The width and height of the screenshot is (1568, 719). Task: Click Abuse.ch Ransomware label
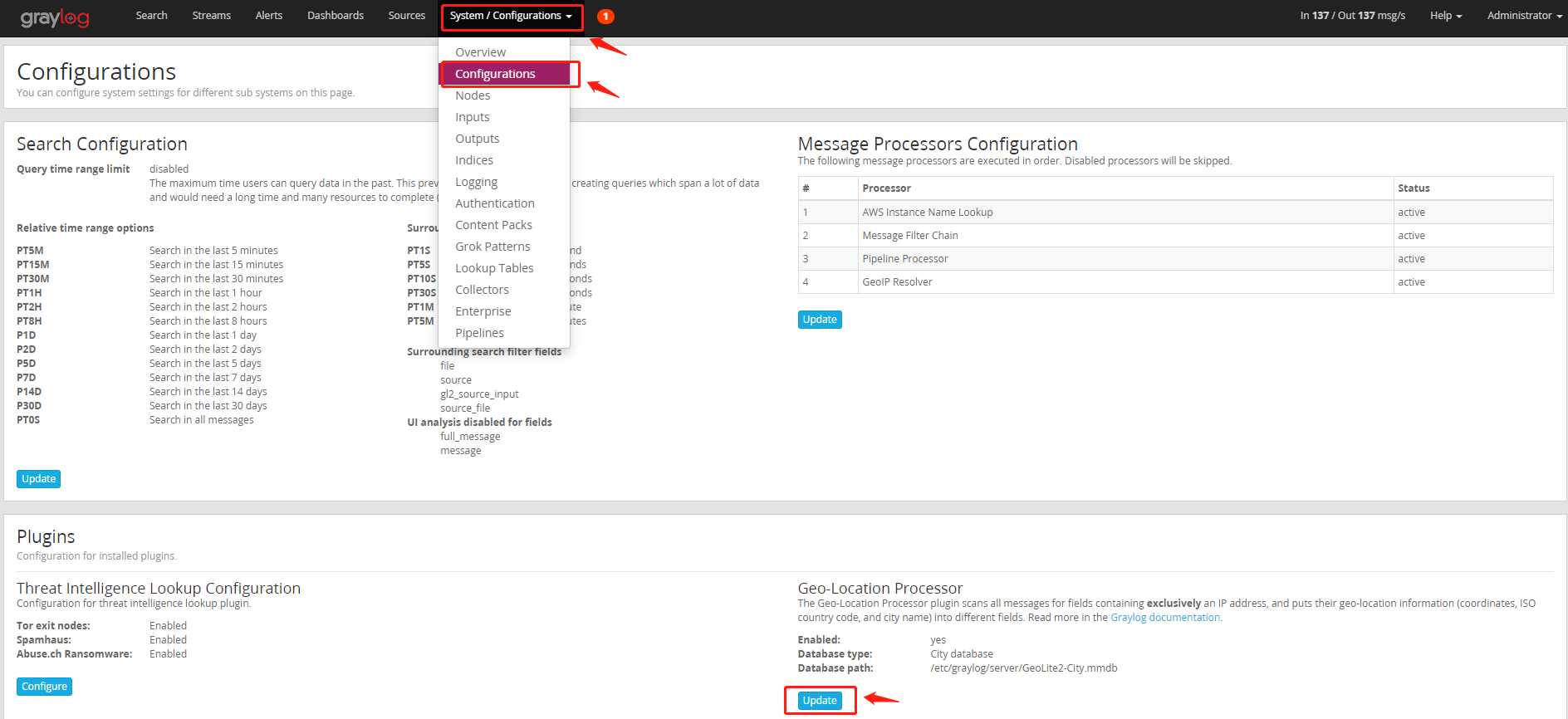[75, 654]
